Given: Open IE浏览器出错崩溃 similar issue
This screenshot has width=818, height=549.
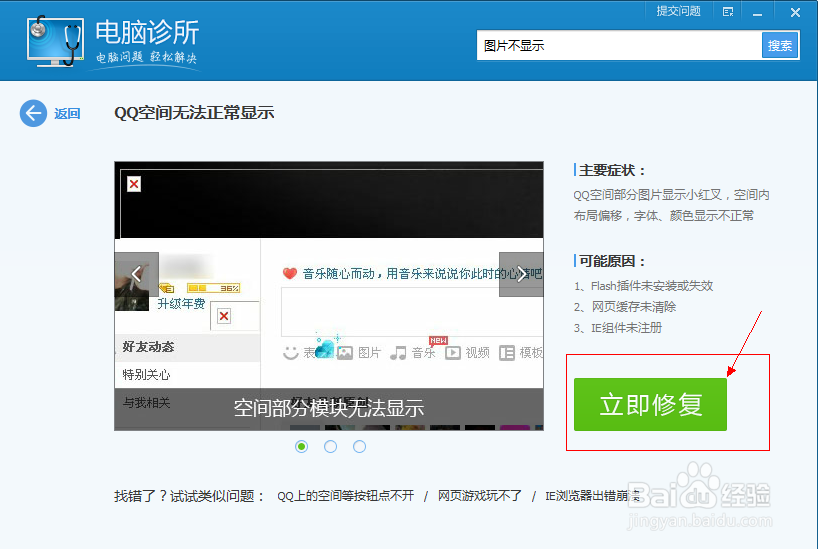Looking at the screenshot, I should 593,496.
